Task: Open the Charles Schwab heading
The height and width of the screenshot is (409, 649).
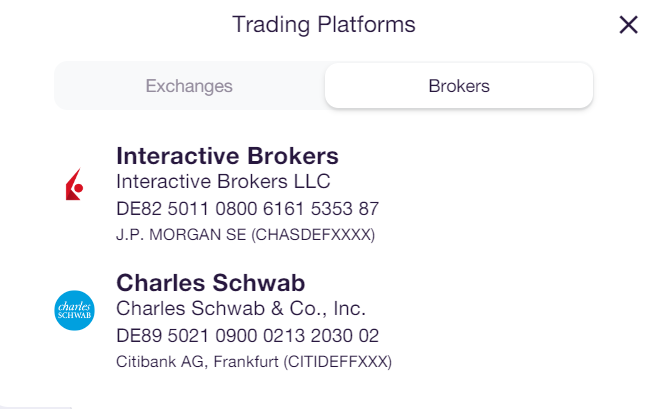Action: click(x=211, y=283)
